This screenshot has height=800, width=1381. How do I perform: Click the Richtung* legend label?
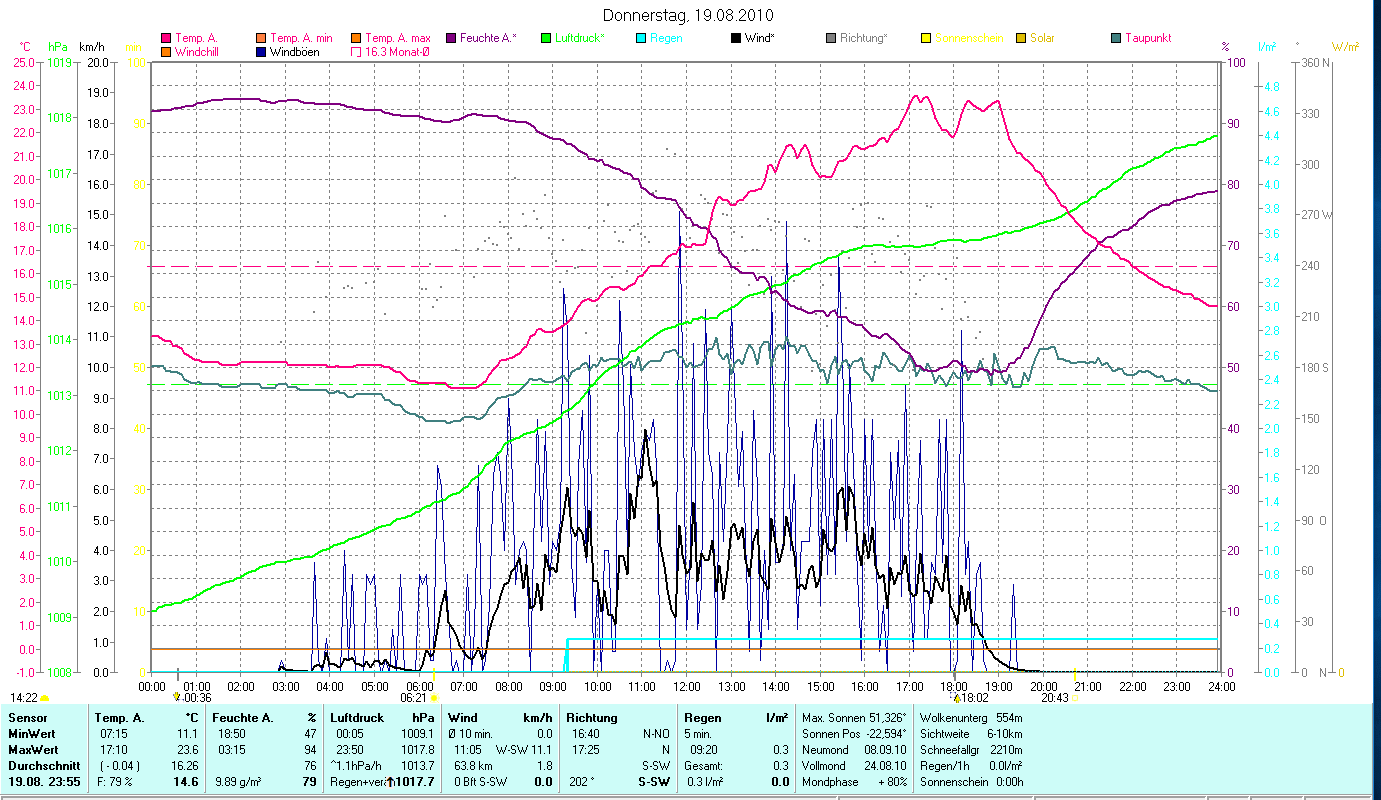pos(863,38)
